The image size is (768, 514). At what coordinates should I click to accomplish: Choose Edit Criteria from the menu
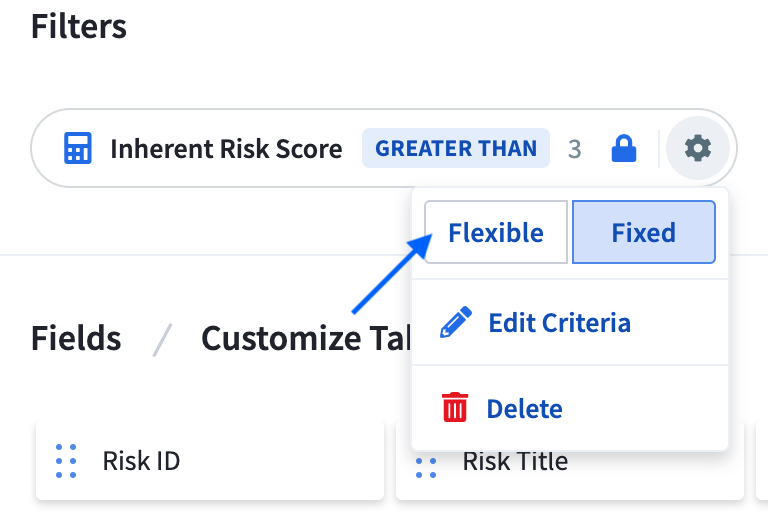pyautogui.click(x=558, y=323)
